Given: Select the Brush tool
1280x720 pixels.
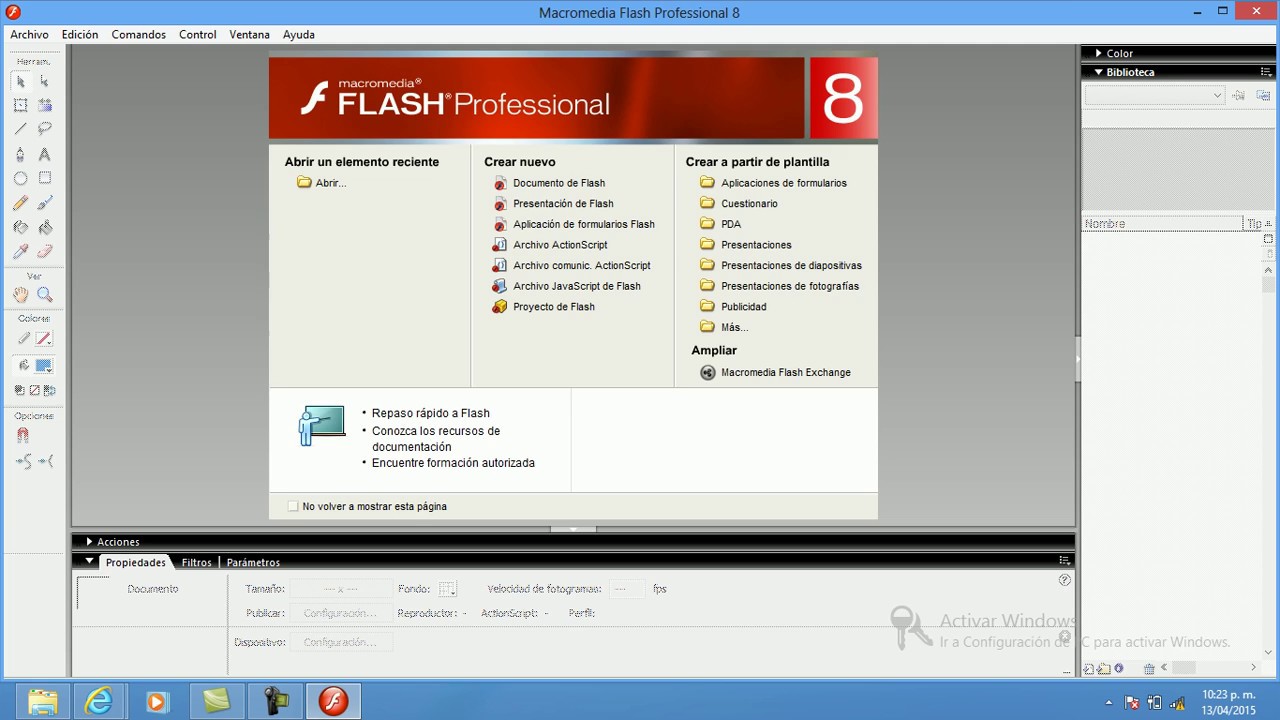Looking at the screenshot, I should pos(45,203).
